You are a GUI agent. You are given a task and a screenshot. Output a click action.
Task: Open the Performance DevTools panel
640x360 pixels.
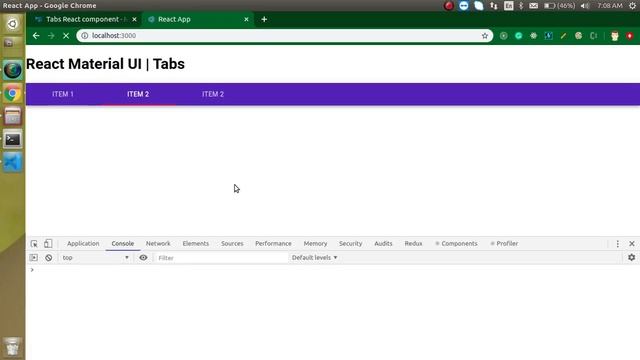point(273,244)
